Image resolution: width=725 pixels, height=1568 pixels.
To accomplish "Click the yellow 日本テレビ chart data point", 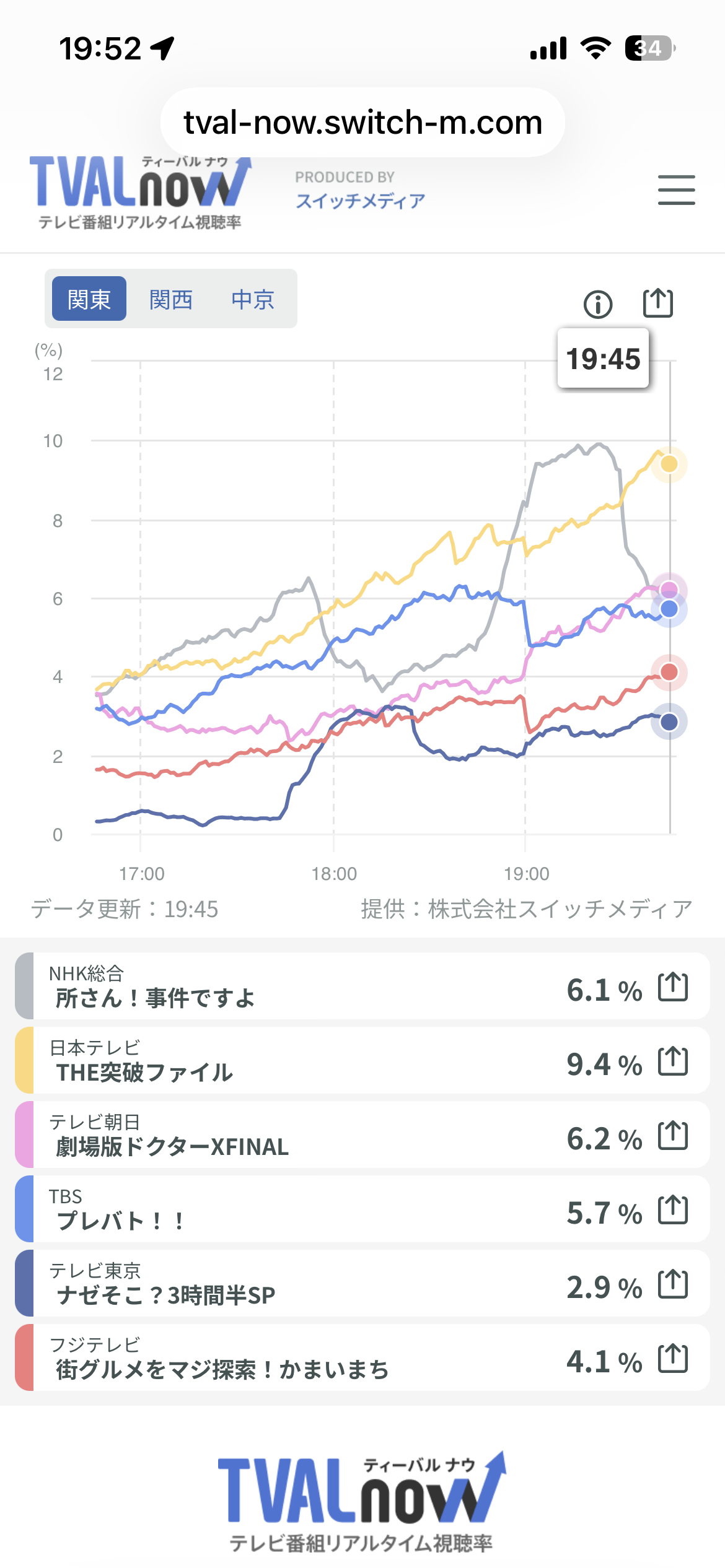I will [x=669, y=464].
